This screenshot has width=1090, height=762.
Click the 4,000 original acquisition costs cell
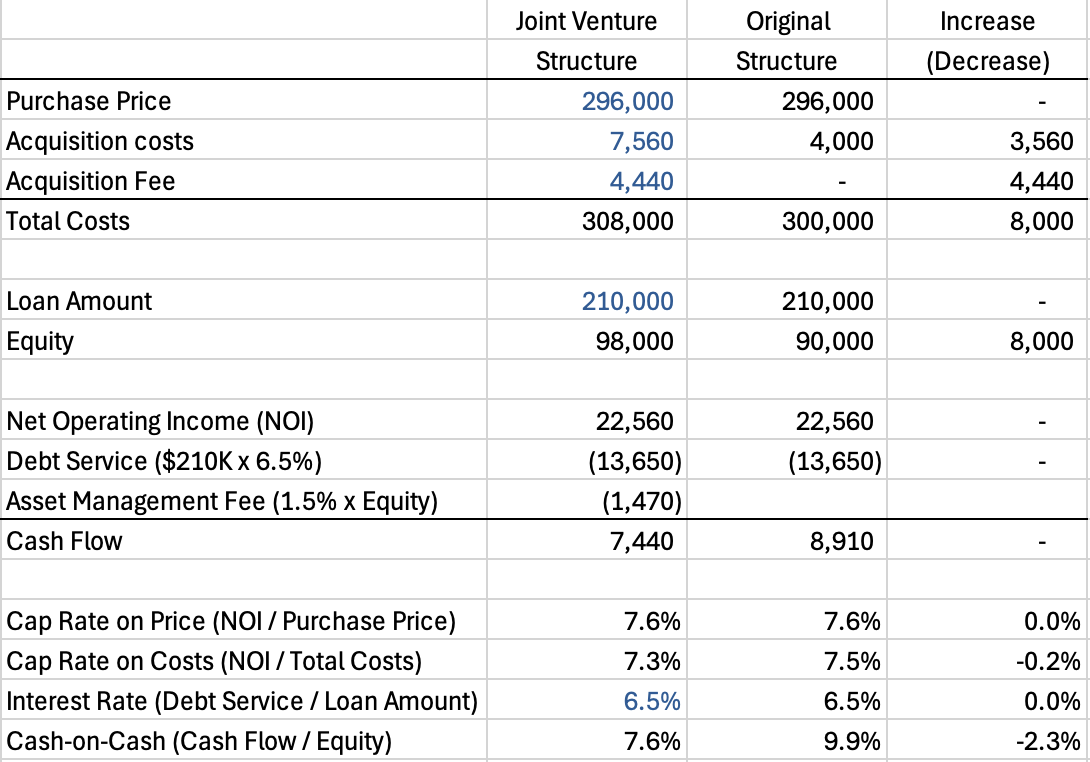841,141
